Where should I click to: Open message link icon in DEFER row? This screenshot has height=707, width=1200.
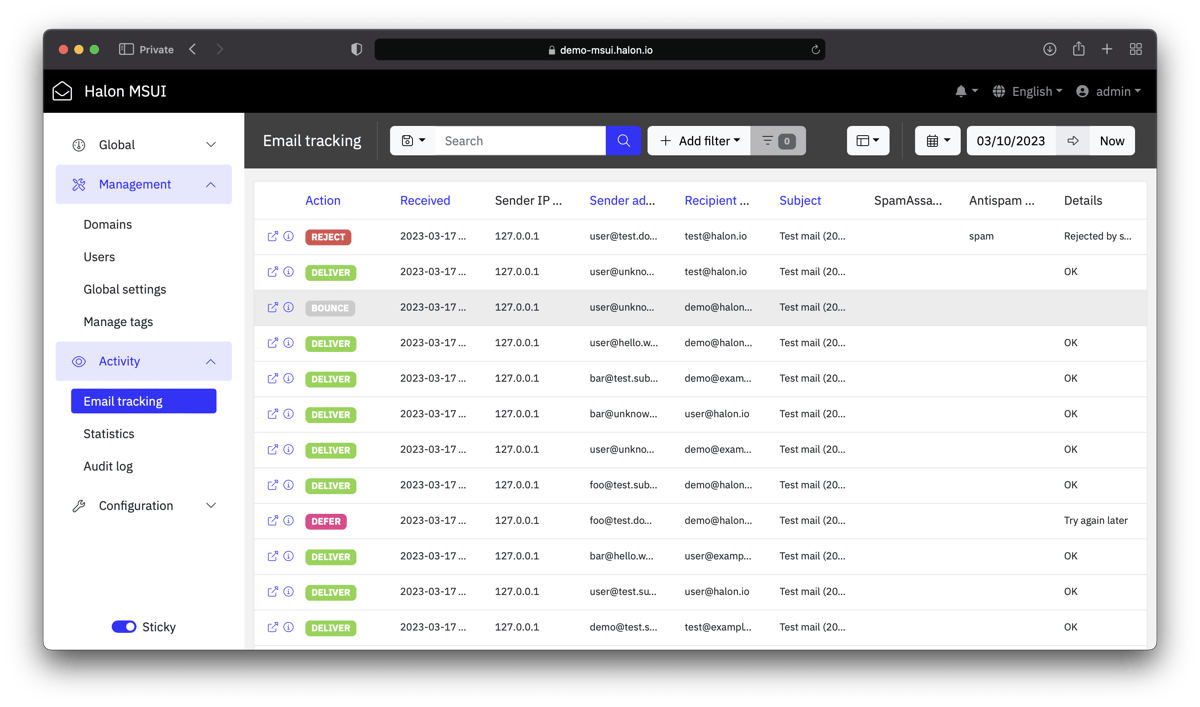(x=272, y=521)
